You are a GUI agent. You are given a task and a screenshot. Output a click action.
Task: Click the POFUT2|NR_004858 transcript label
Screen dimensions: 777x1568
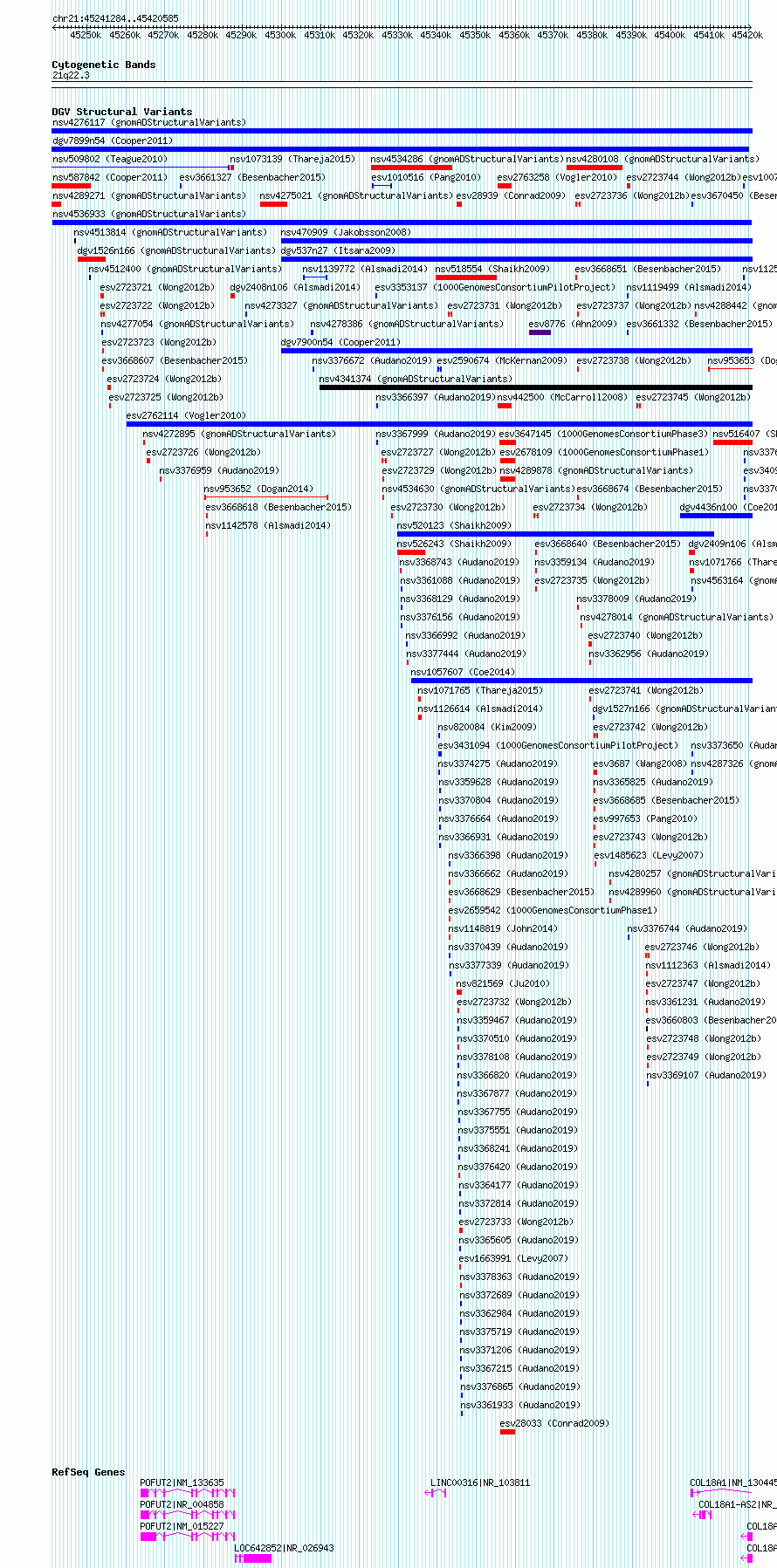[182, 1504]
